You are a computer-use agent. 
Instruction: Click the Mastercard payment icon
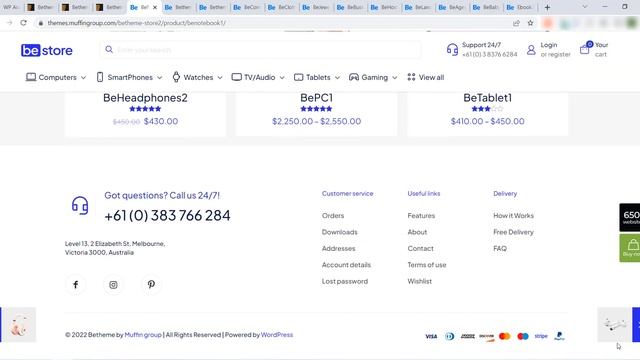click(x=504, y=336)
